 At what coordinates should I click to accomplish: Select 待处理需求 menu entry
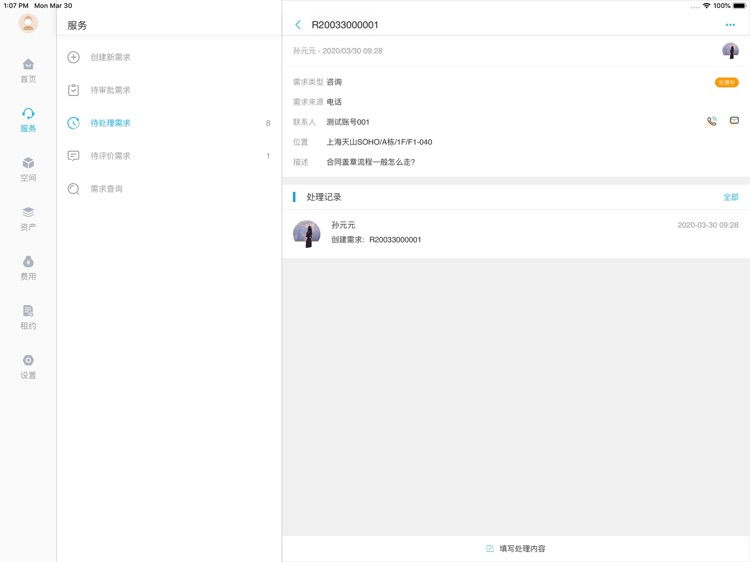coord(169,123)
